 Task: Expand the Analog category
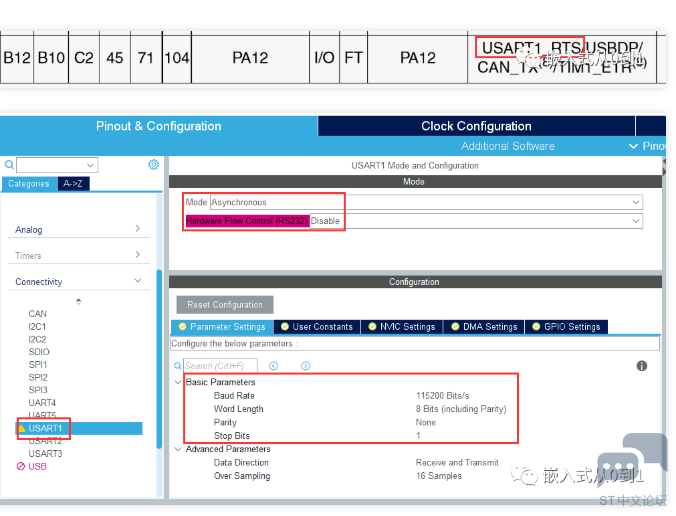(137, 229)
